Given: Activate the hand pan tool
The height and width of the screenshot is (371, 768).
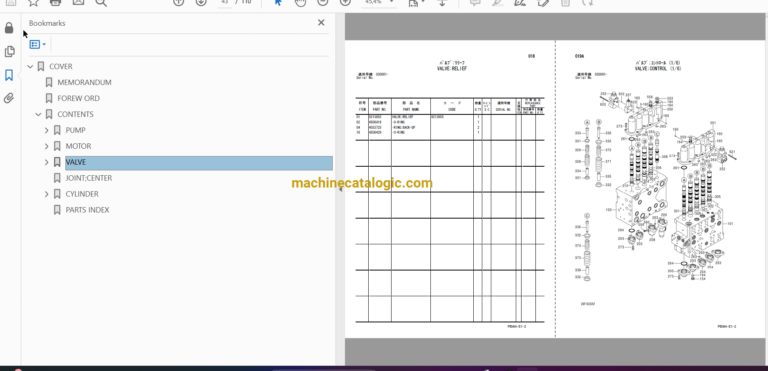Looking at the screenshot, I should pyautogui.click(x=301, y=2).
